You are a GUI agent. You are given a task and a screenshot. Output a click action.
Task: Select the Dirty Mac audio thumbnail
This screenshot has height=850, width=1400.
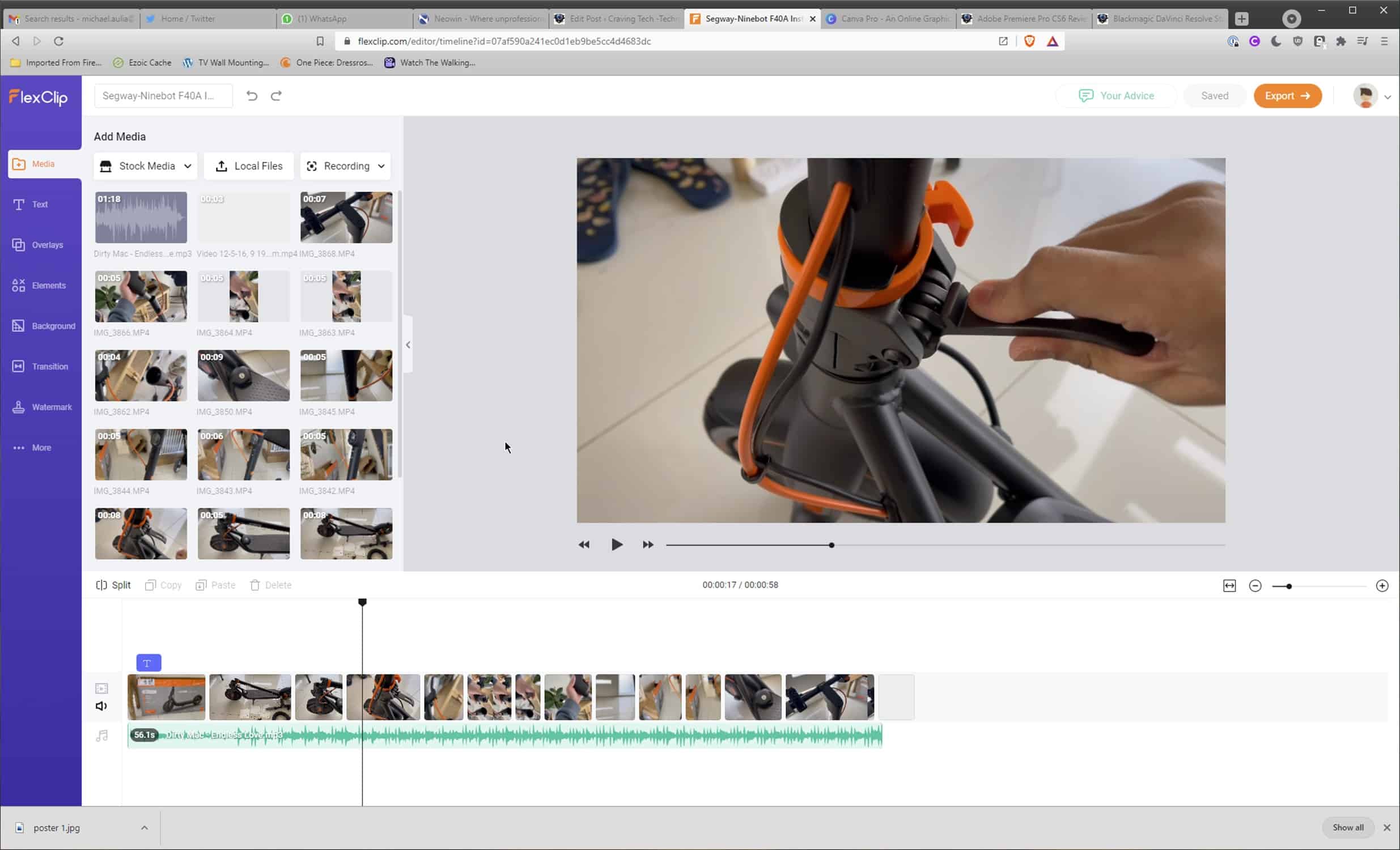[x=141, y=217]
